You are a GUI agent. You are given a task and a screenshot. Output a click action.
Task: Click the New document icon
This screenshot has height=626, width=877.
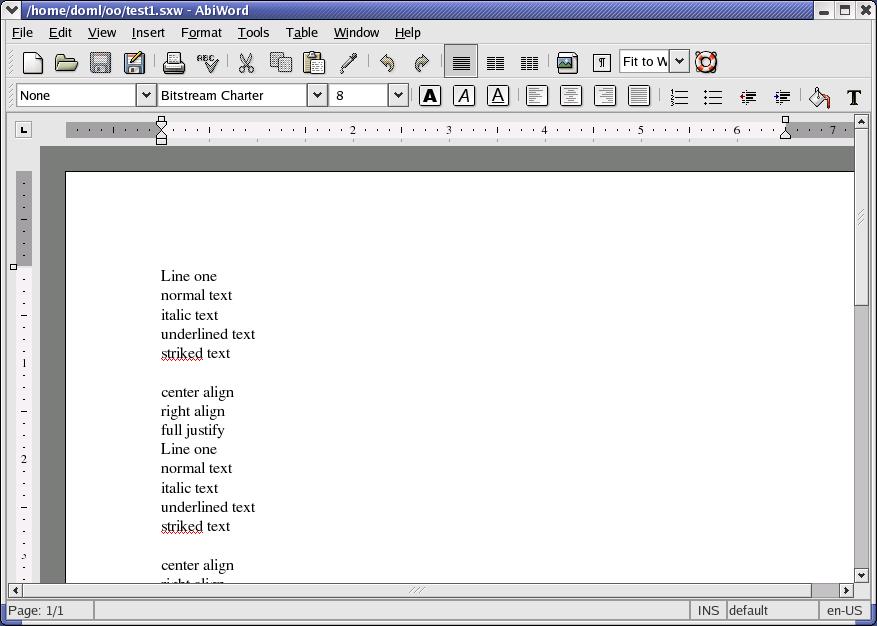coord(33,63)
